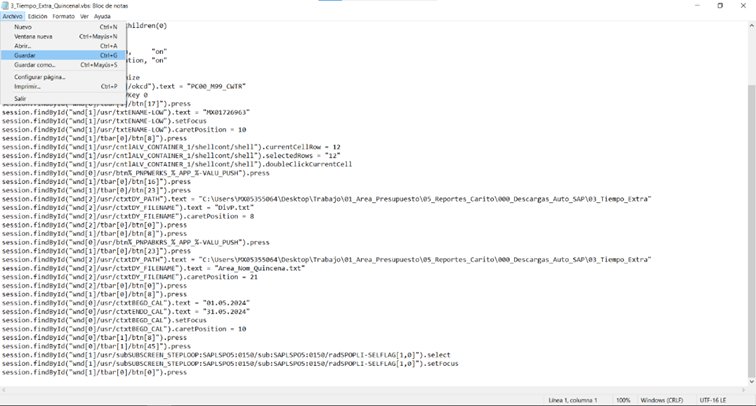
Task: Choose Abrir... from the file menu
Action: click(23, 46)
